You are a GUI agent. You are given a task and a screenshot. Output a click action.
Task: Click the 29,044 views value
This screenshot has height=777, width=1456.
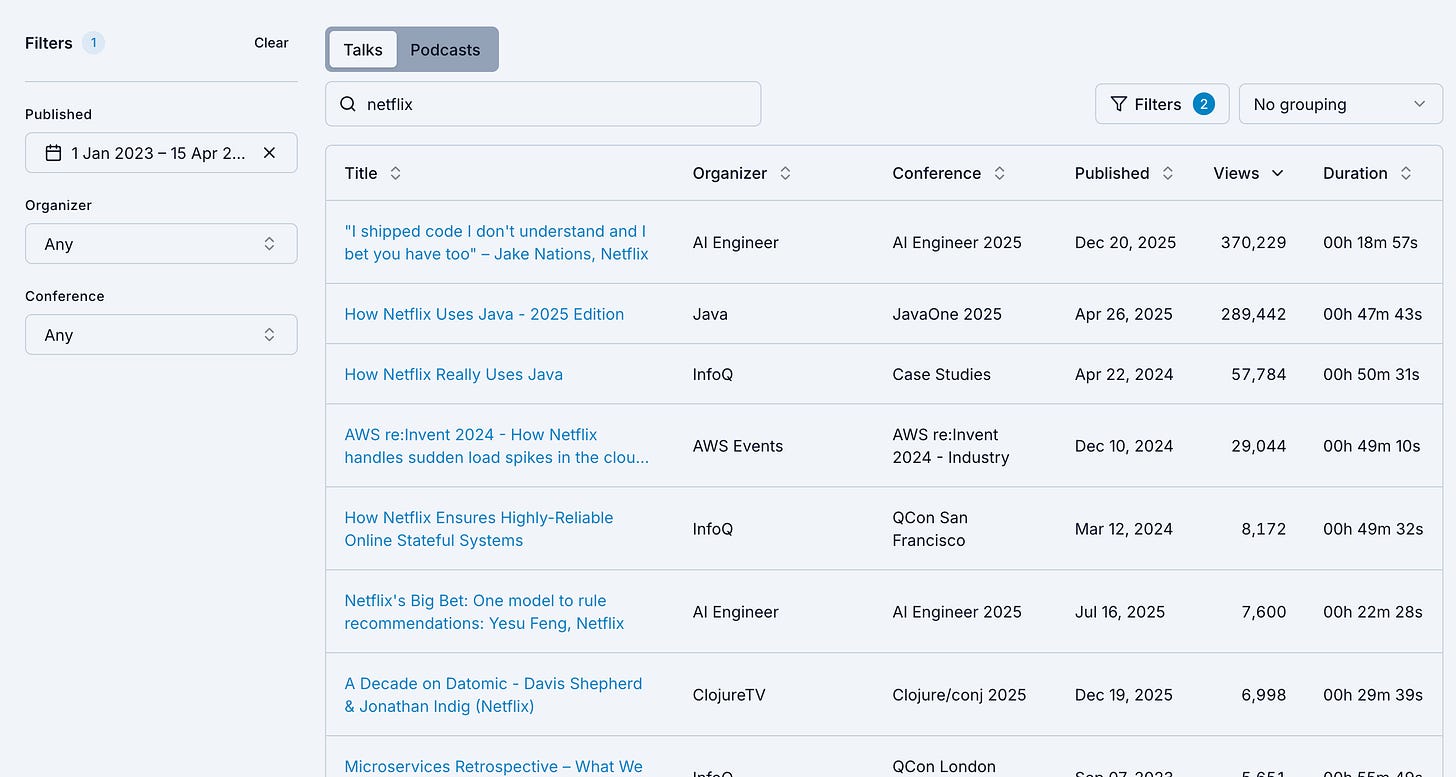point(1258,446)
